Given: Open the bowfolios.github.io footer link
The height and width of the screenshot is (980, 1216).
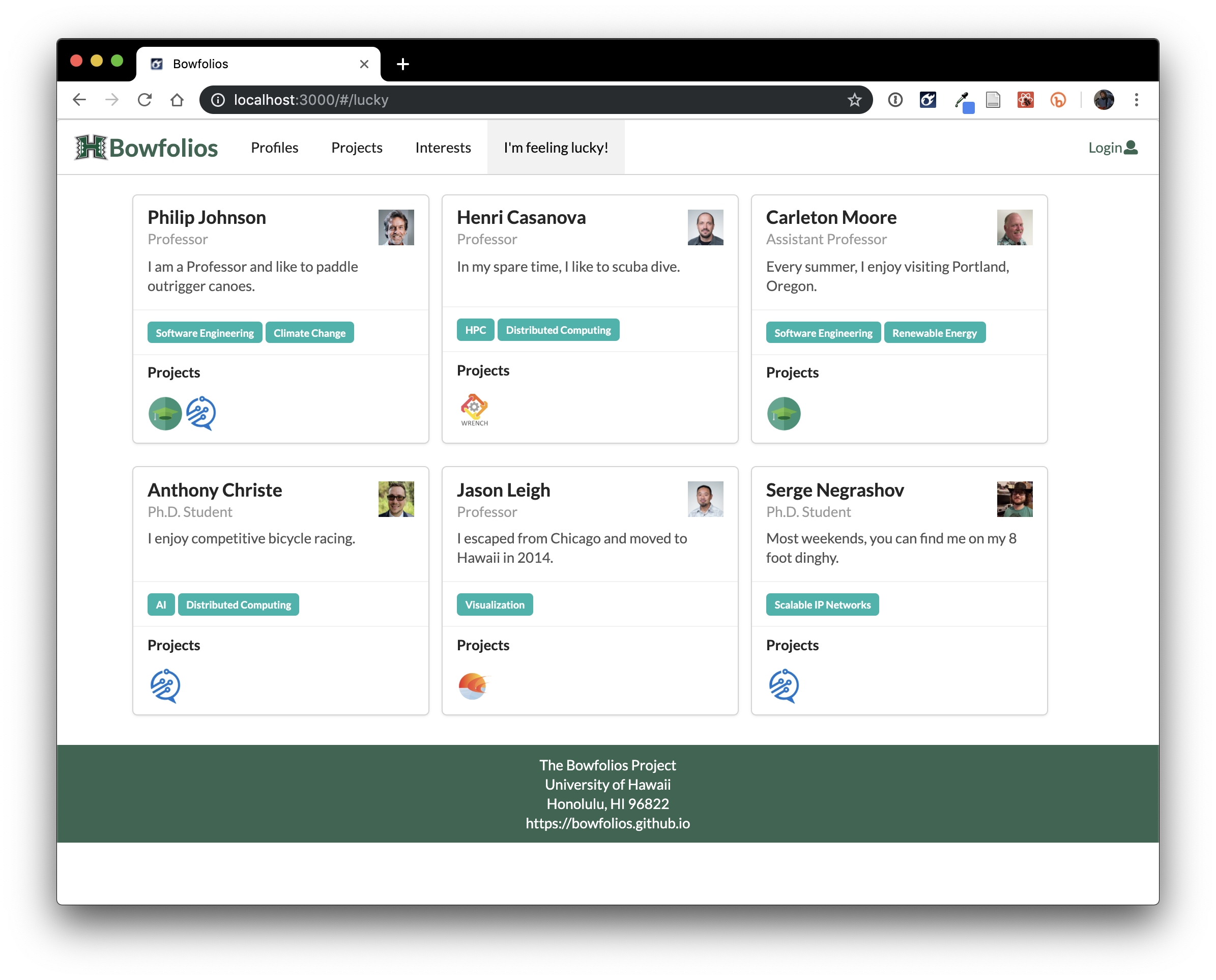Looking at the screenshot, I should coord(607,823).
